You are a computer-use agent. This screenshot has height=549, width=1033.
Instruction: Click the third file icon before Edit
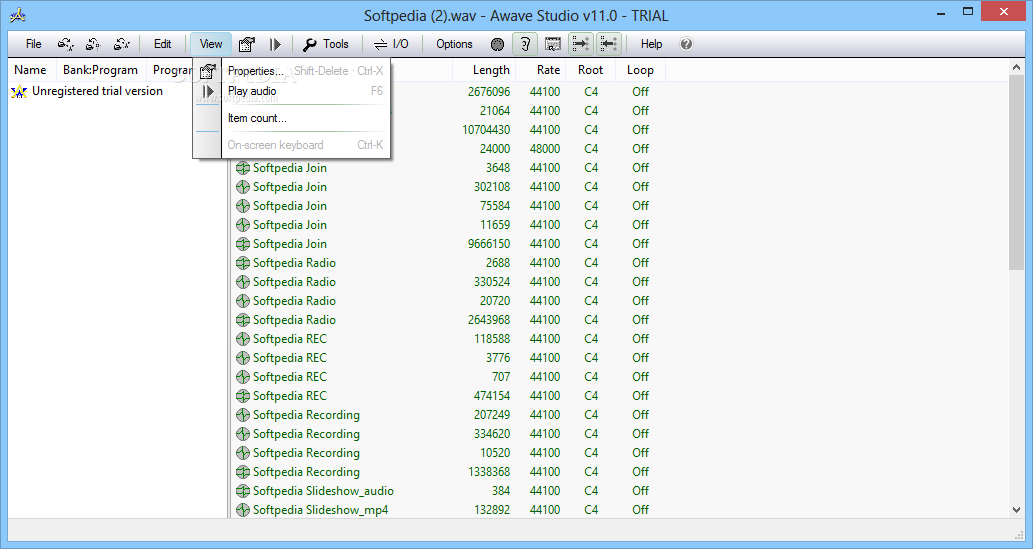click(x=122, y=44)
